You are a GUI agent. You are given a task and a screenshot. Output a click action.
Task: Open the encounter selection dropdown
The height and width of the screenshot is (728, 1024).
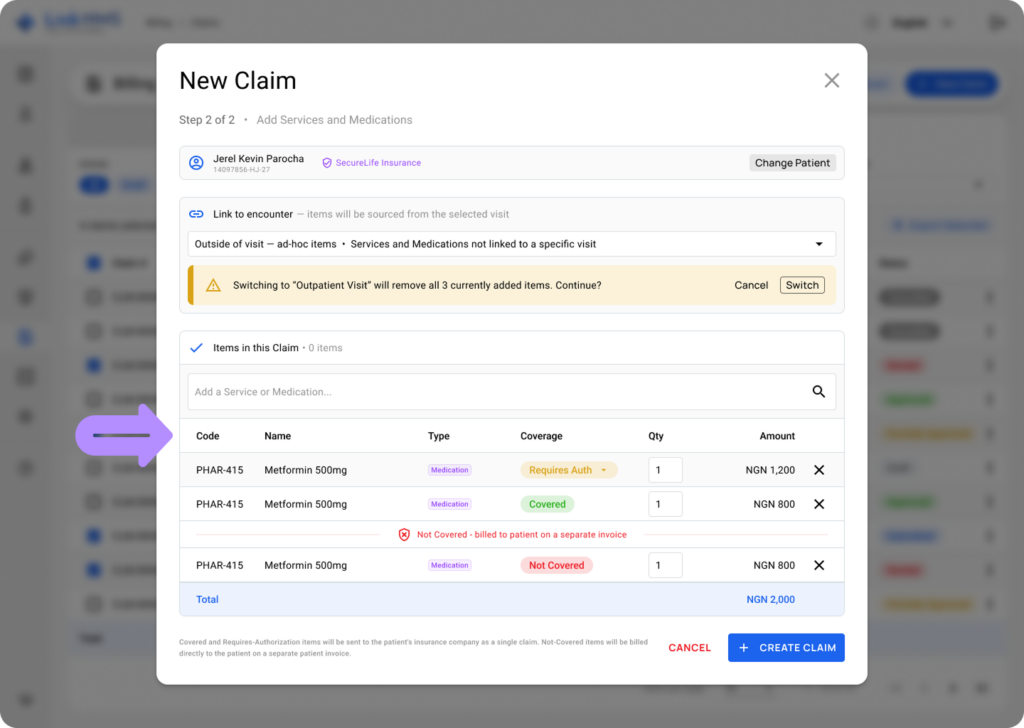511,244
